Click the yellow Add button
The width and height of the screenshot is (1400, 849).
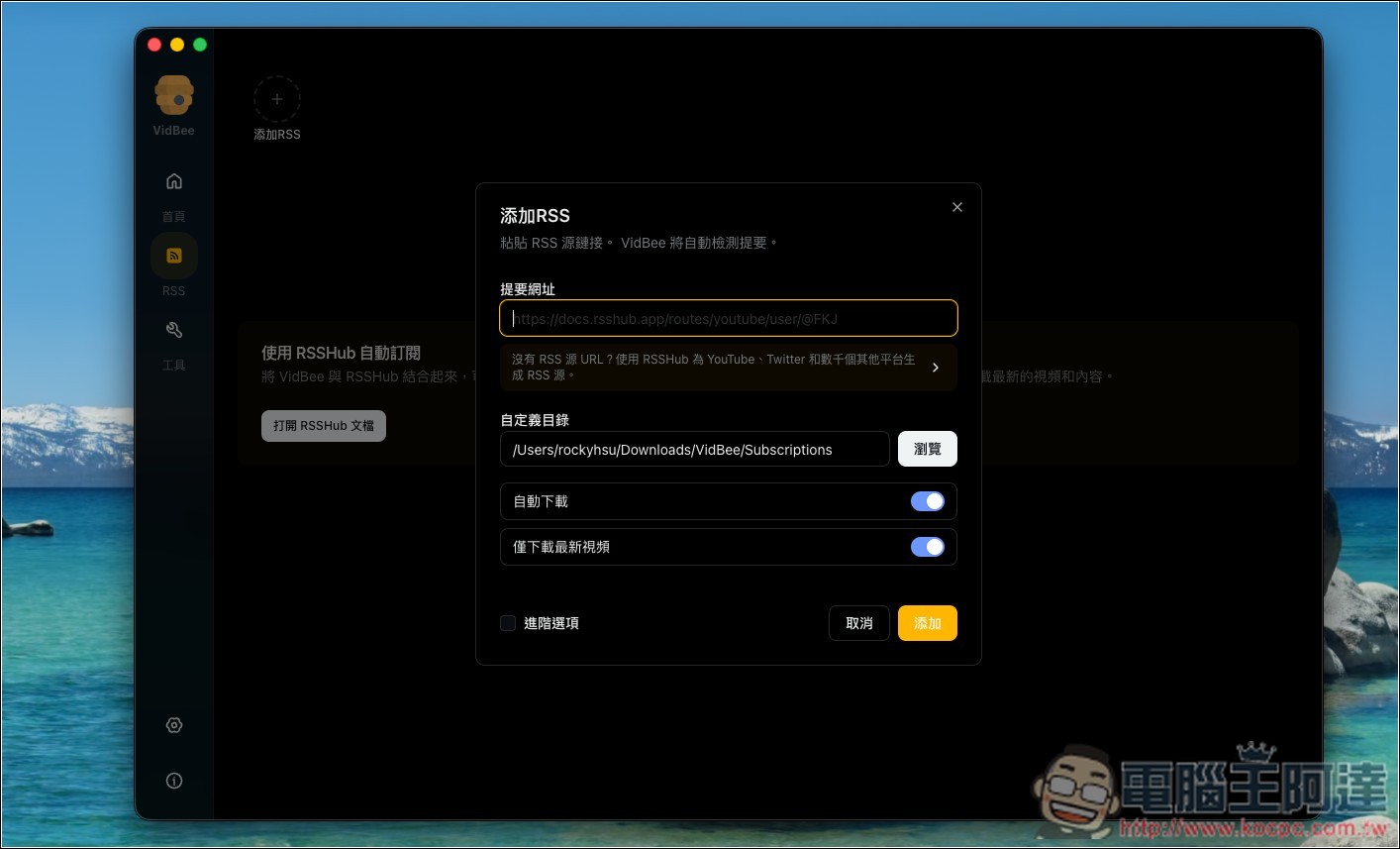pyautogui.click(x=928, y=623)
